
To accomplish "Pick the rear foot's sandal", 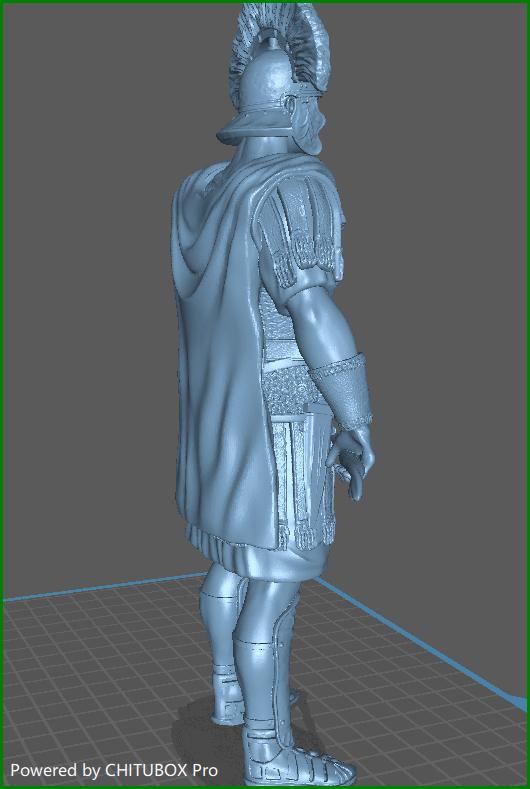I will pos(228,697).
